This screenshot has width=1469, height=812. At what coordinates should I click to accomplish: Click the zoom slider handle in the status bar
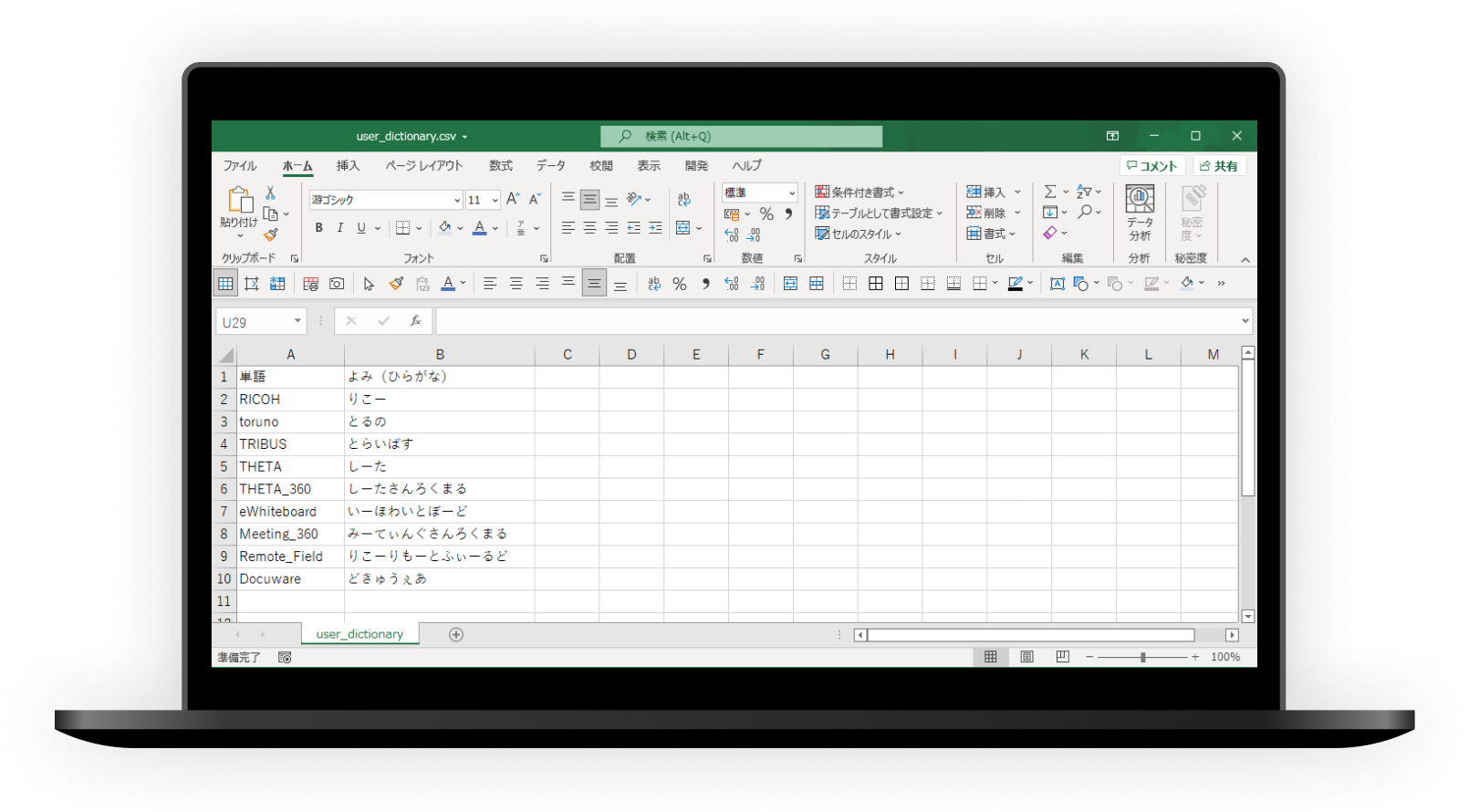pos(1142,657)
